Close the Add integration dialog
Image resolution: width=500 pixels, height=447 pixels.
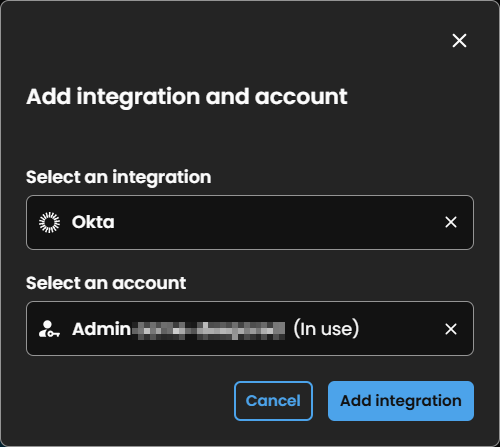pos(459,41)
